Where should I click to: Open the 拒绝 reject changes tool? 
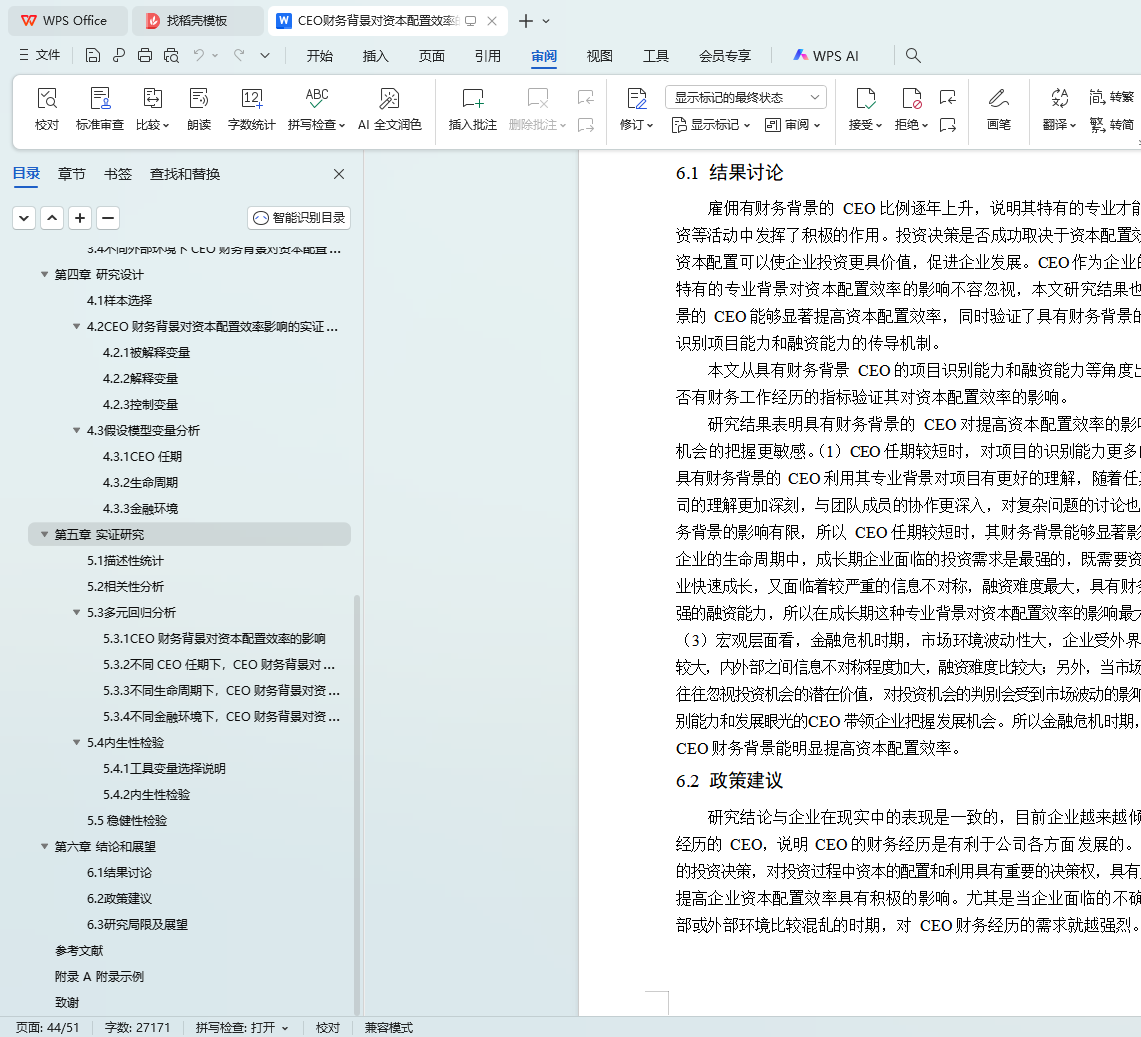(911, 109)
